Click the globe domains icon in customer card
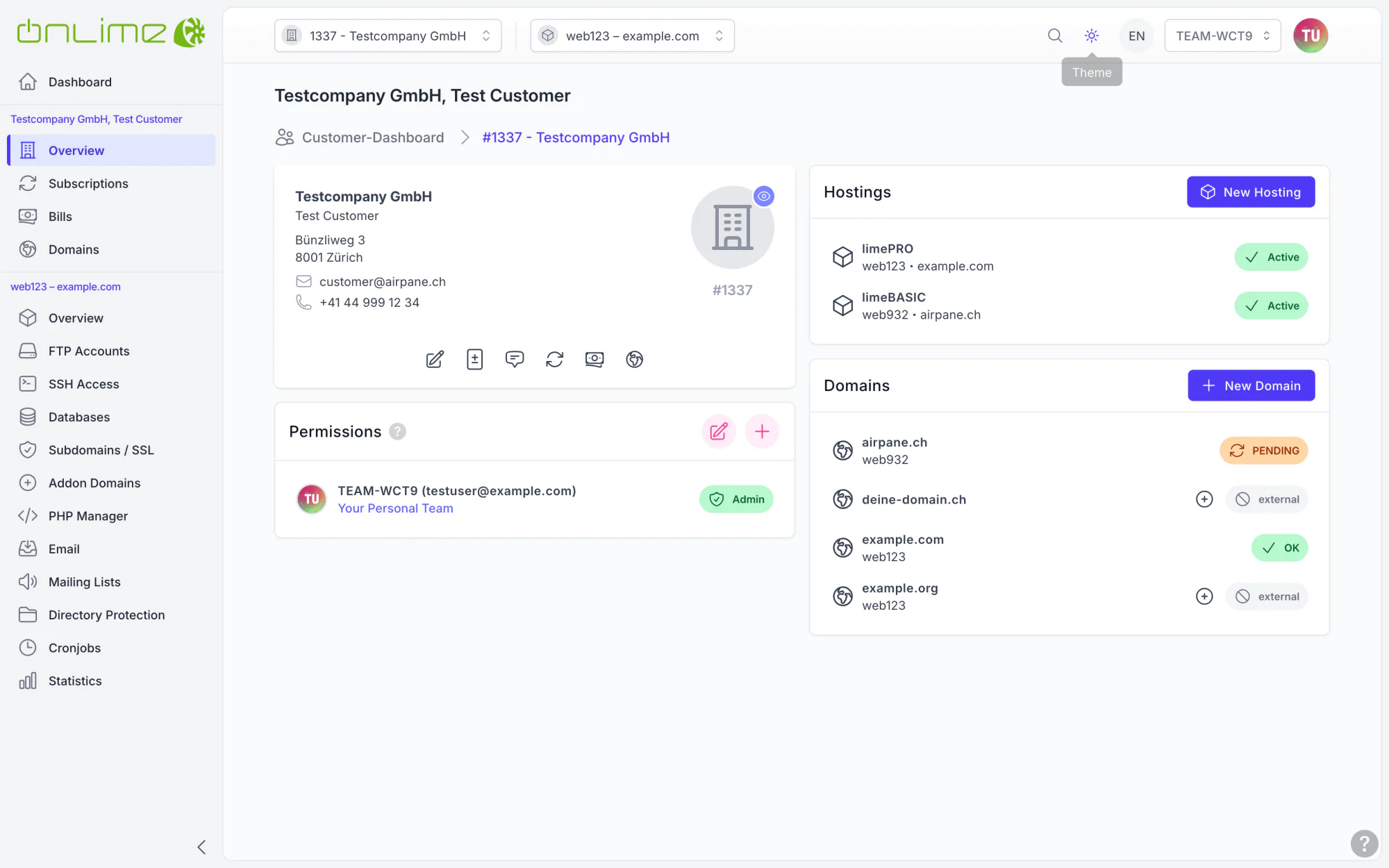Viewport: 1389px width, 868px height. (x=634, y=359)
